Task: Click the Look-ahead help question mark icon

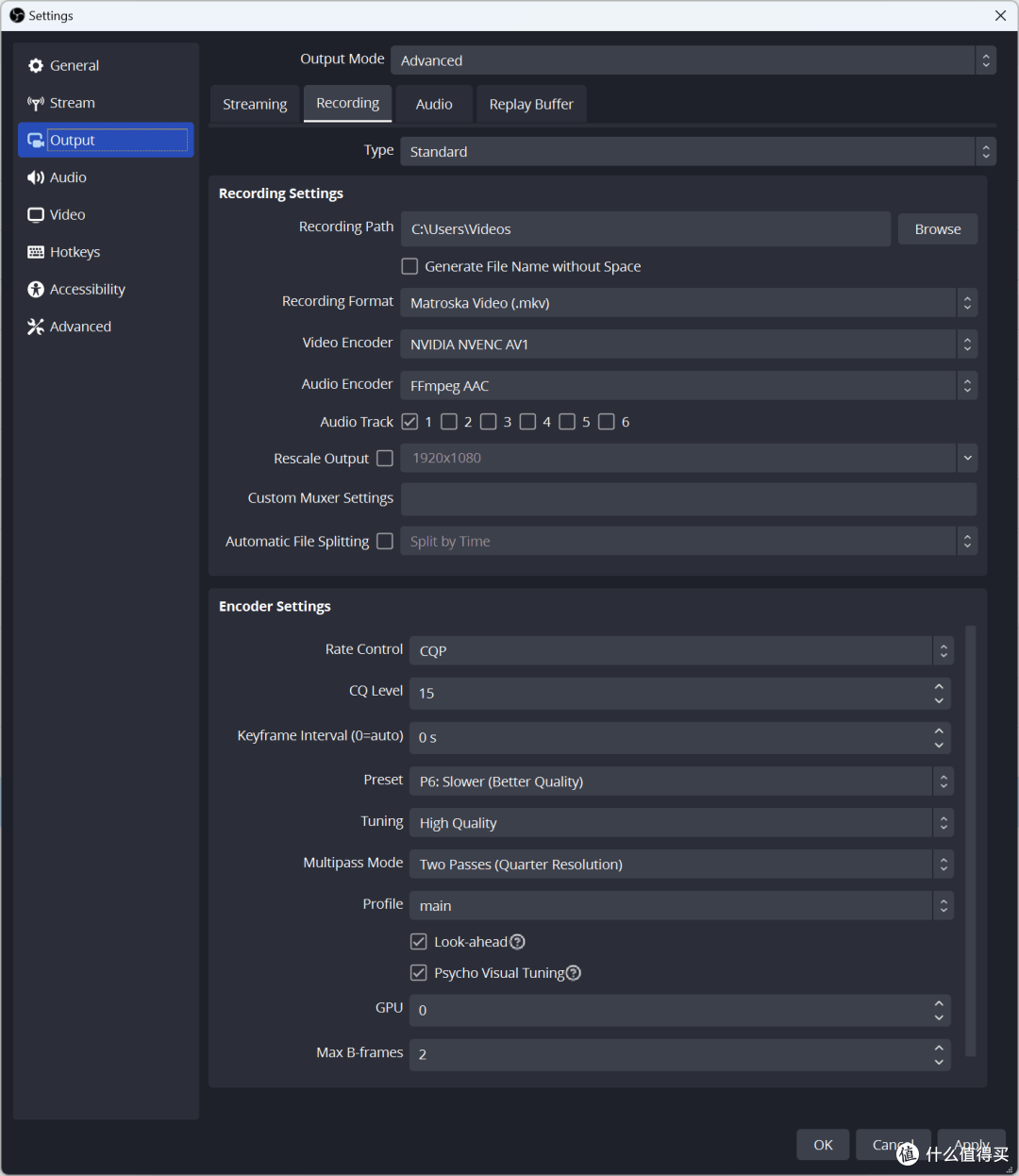Action: (517, 942)
